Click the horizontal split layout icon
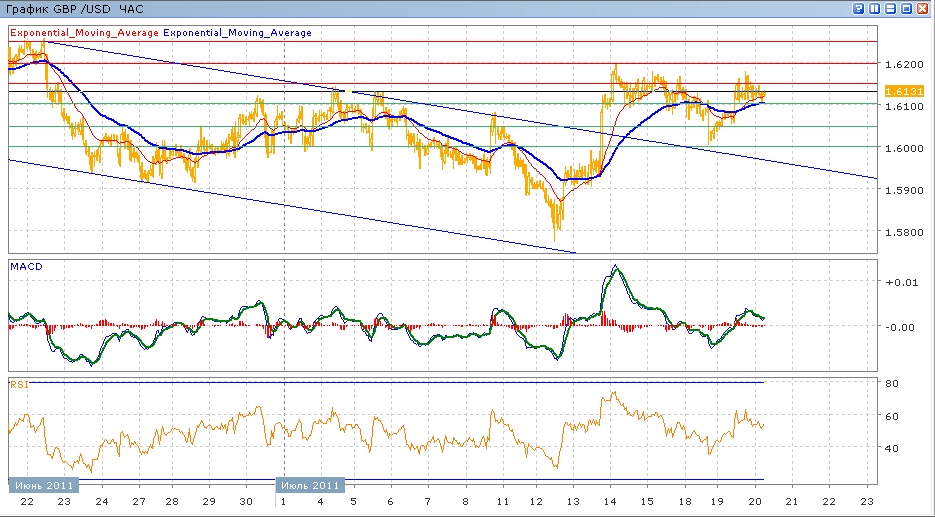Image resolution: width=935 pixels, height=517 pixels. [890, 8]
